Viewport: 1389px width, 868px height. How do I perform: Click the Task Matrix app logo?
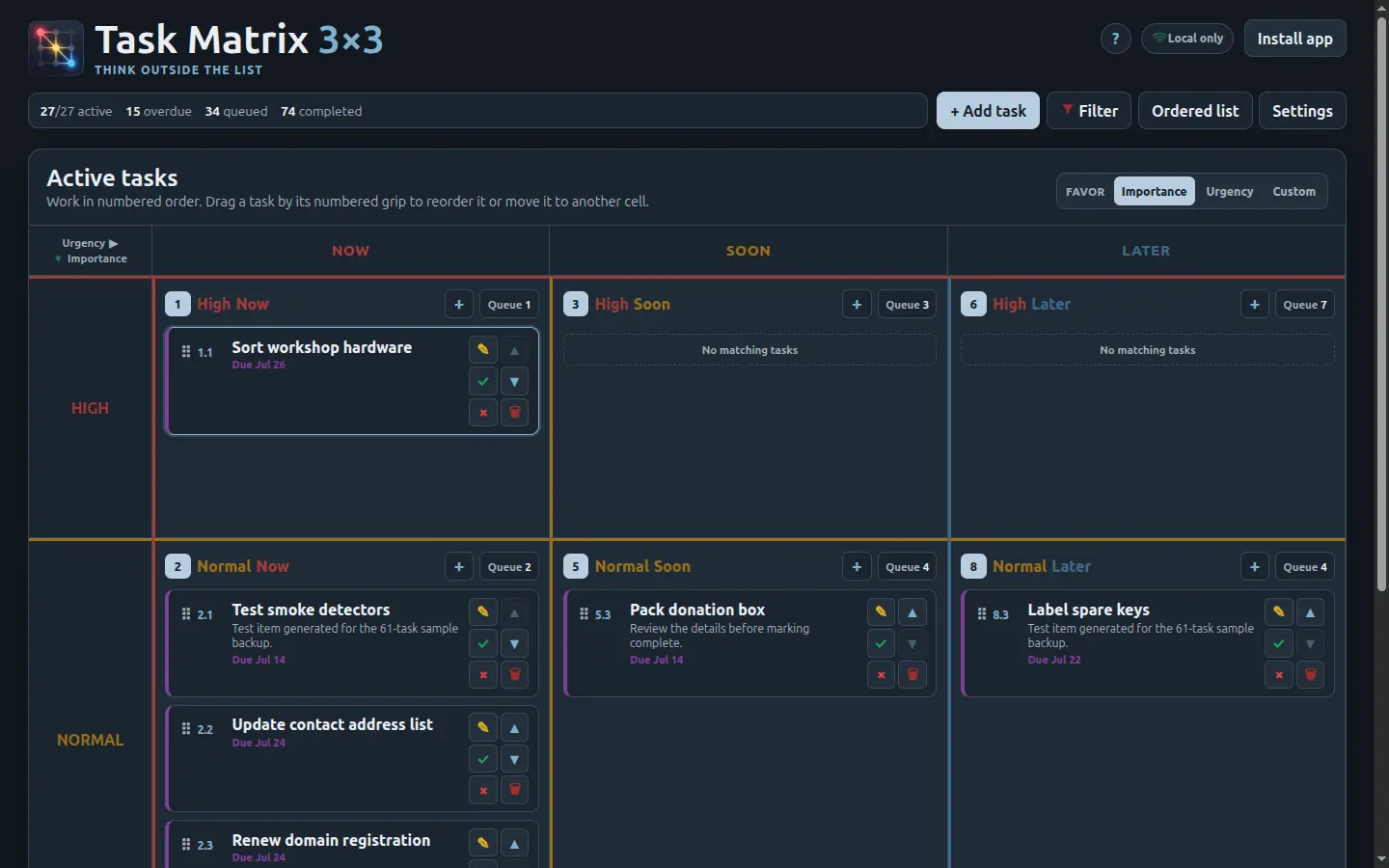point(56,47)
